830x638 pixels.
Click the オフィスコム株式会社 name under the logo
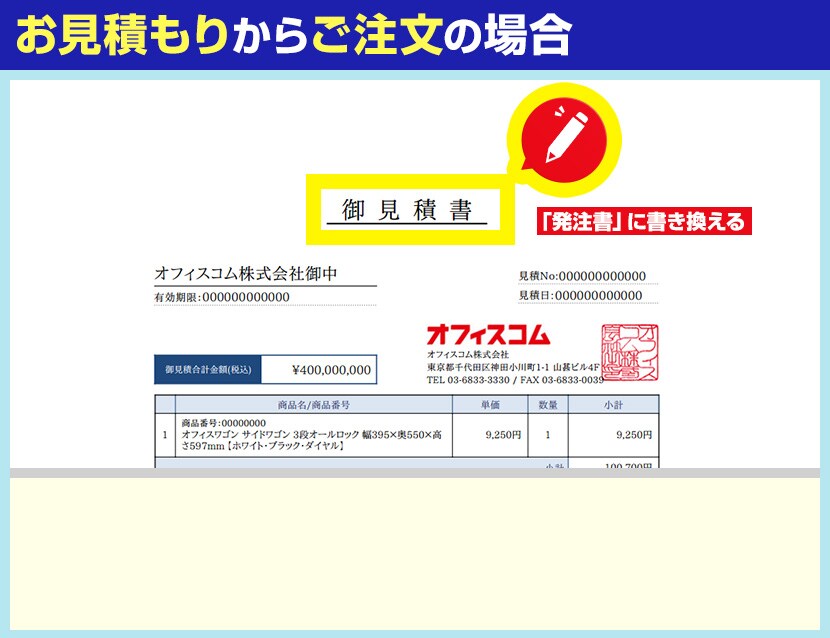click(468, 354)
